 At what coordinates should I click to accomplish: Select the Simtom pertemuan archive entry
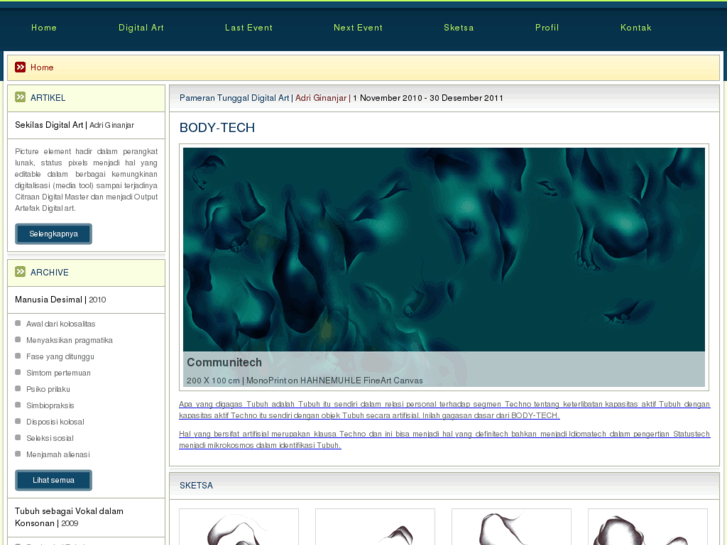tap(58, 373)
